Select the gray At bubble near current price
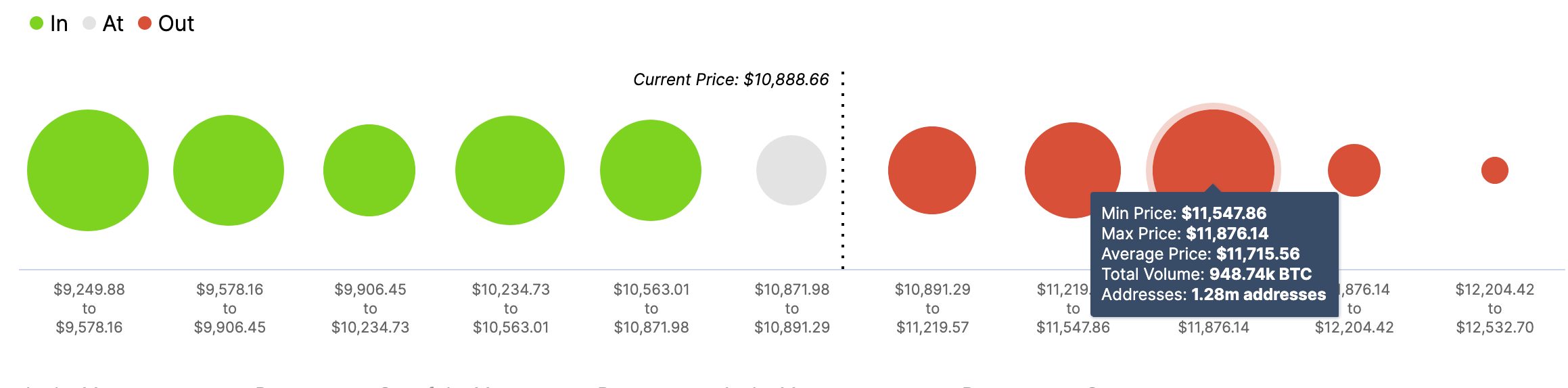 (x=791, y=170)
